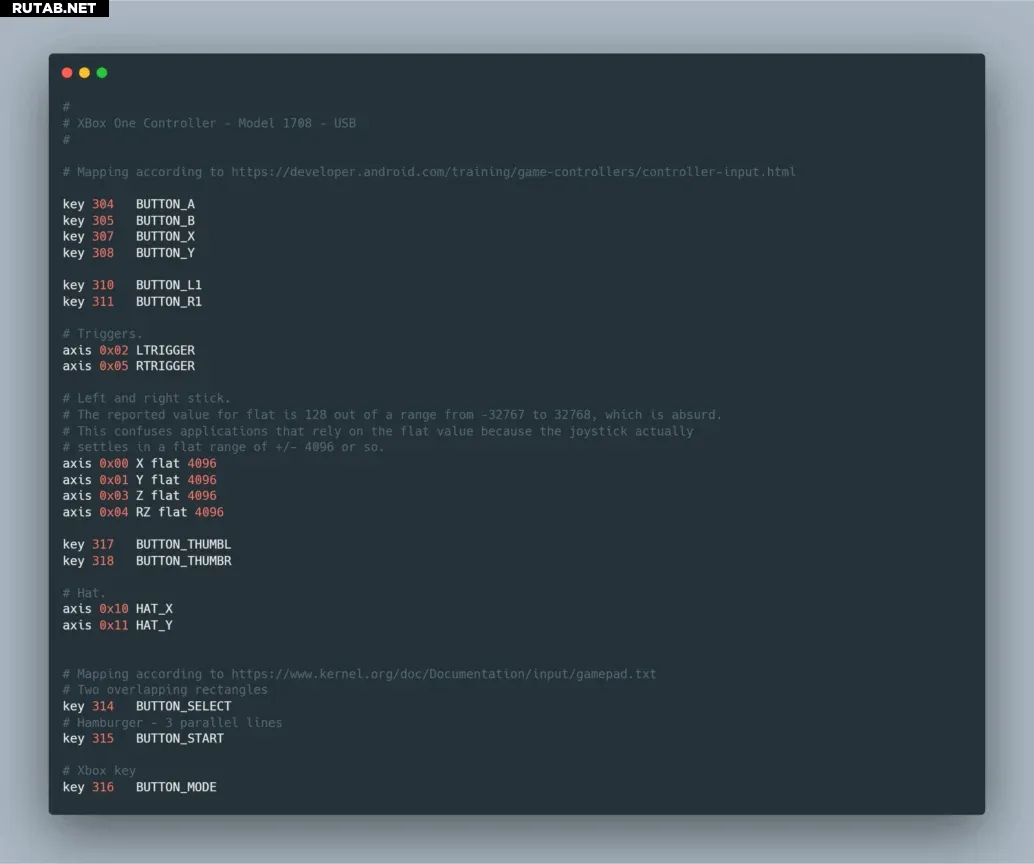The height and width of the screenshot is (864, 1034).
Task: Open the kernel.org gamepad.txt URL
Action: click(x=443, y=674)
